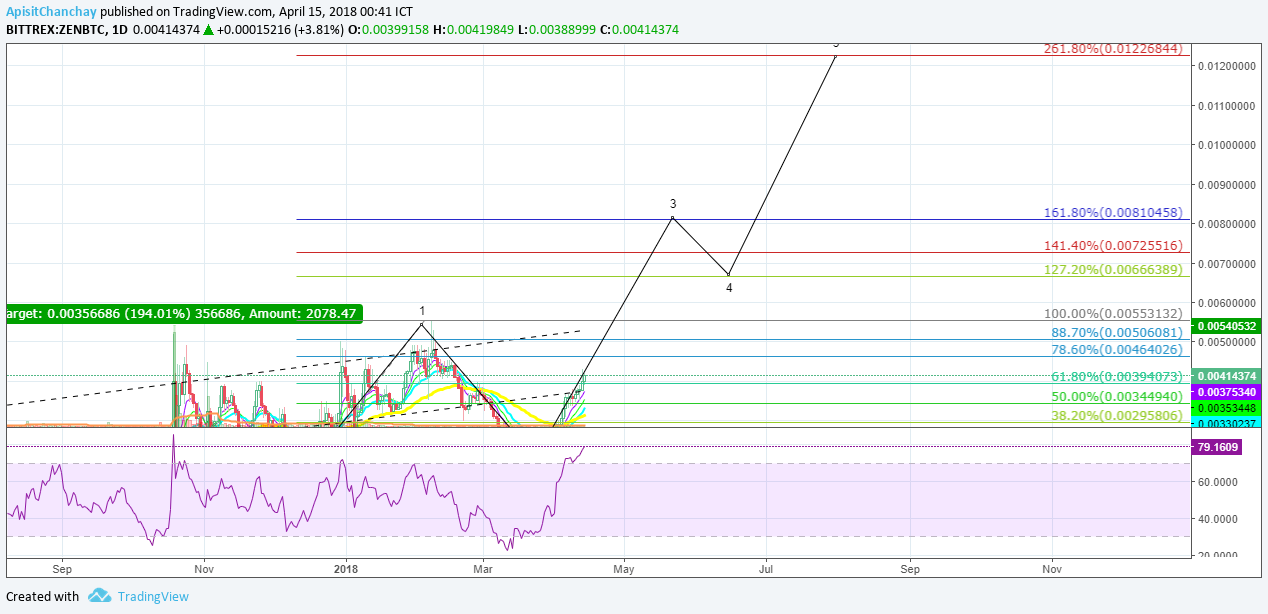Click the 2018 date axis label

tap(345, 568)
